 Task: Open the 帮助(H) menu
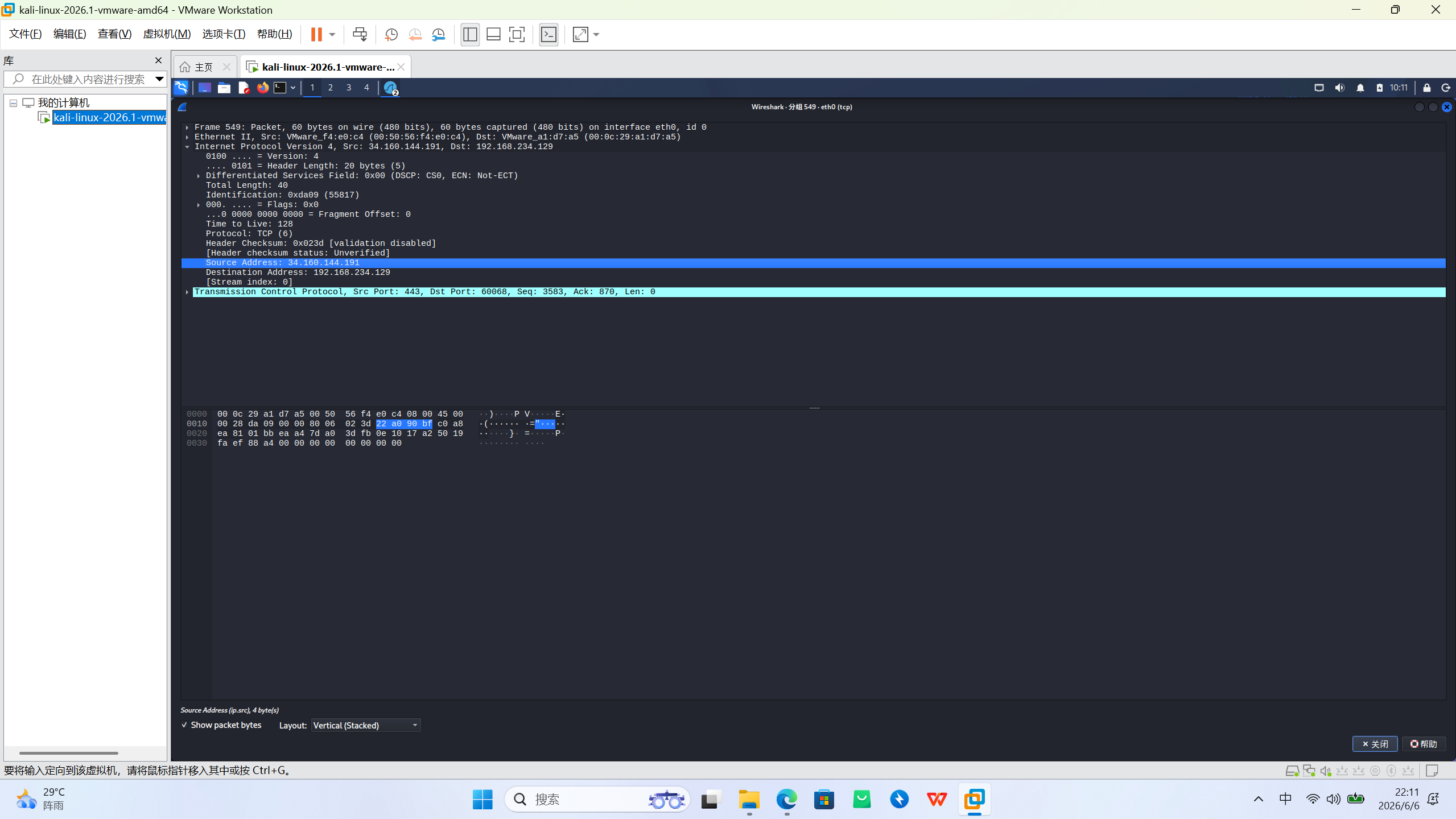pyautogui.click(x=274, y=34)
